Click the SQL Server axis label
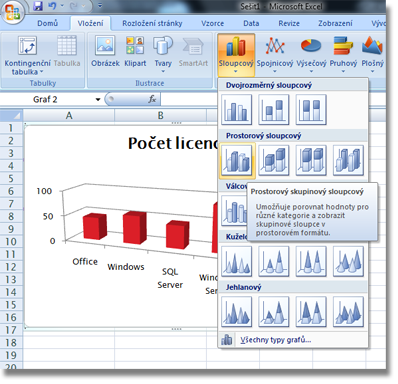 point(170,278)
